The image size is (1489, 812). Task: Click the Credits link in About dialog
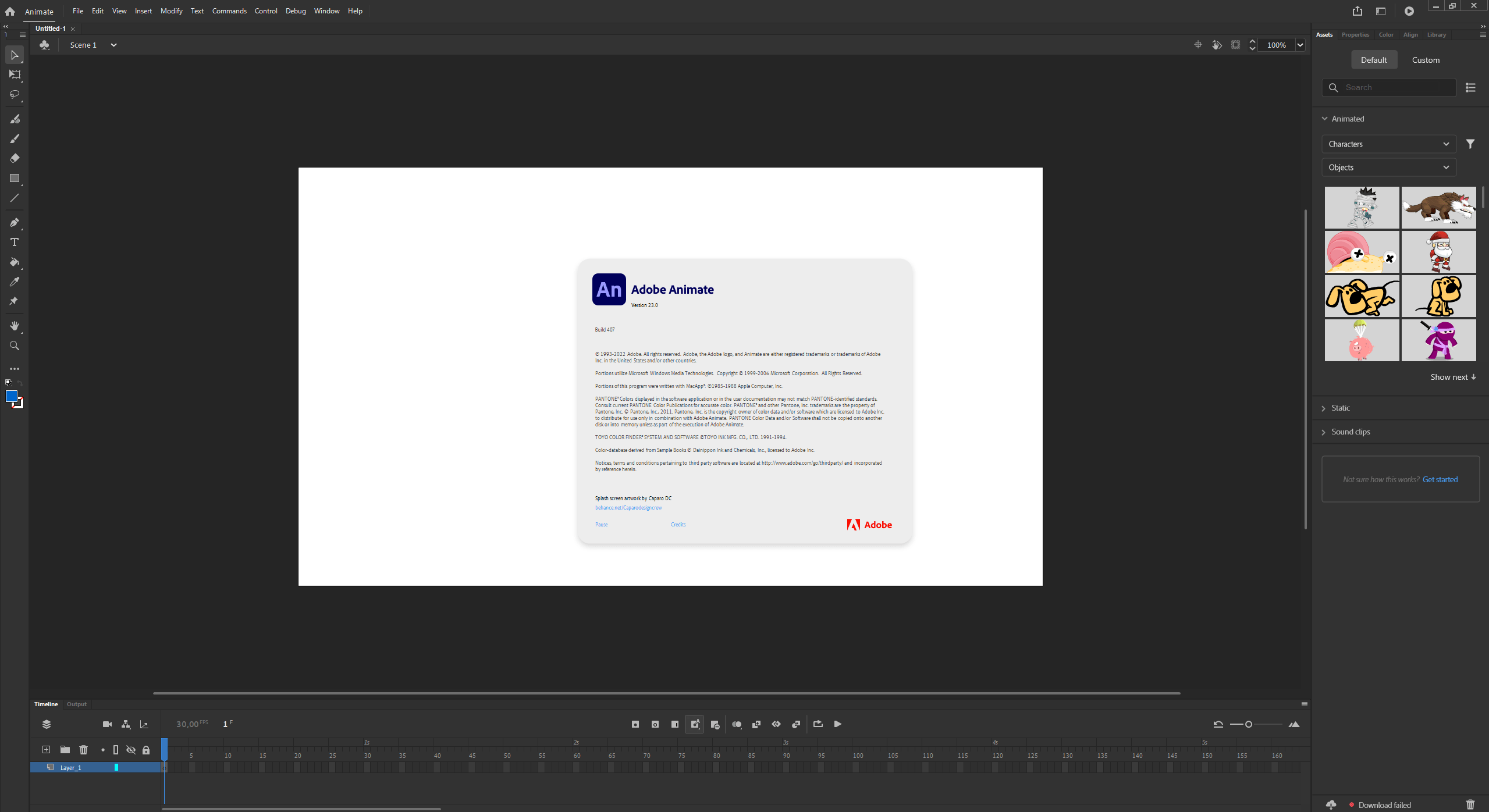click(678, 525)
